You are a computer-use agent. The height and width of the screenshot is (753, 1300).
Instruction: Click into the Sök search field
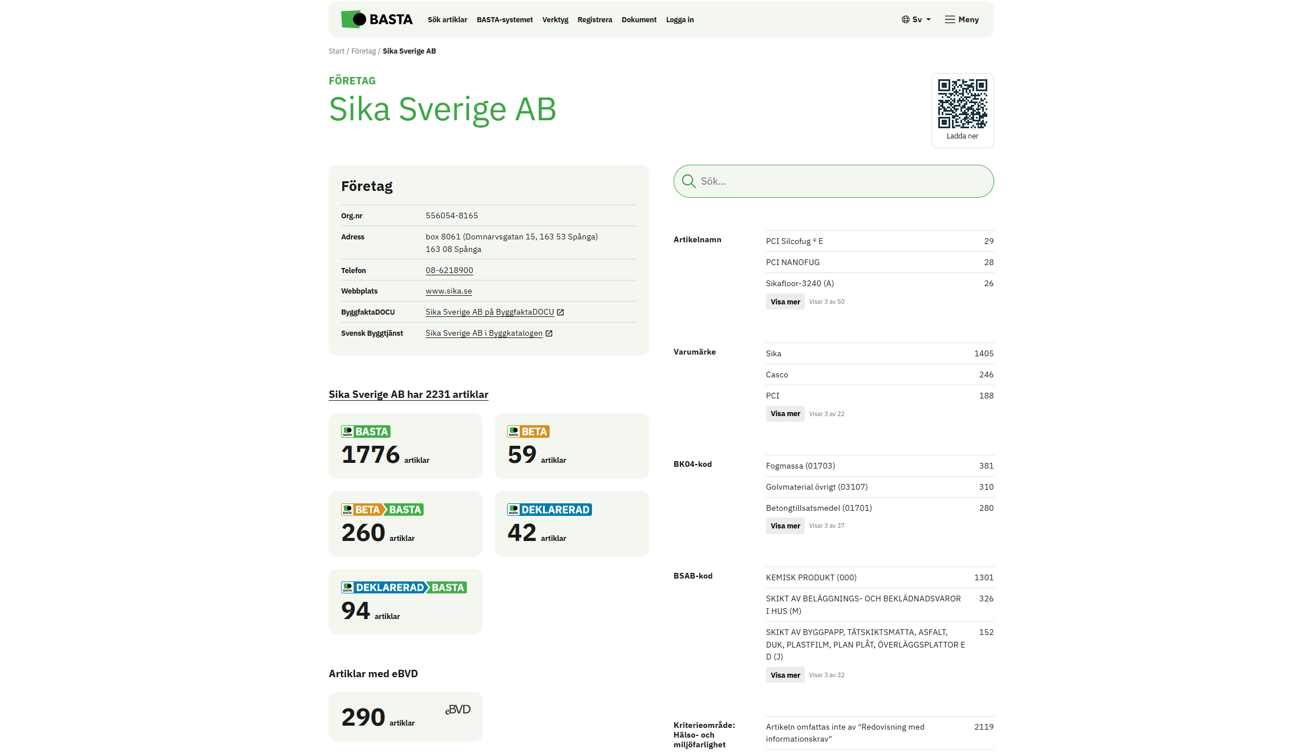(840, 182)
